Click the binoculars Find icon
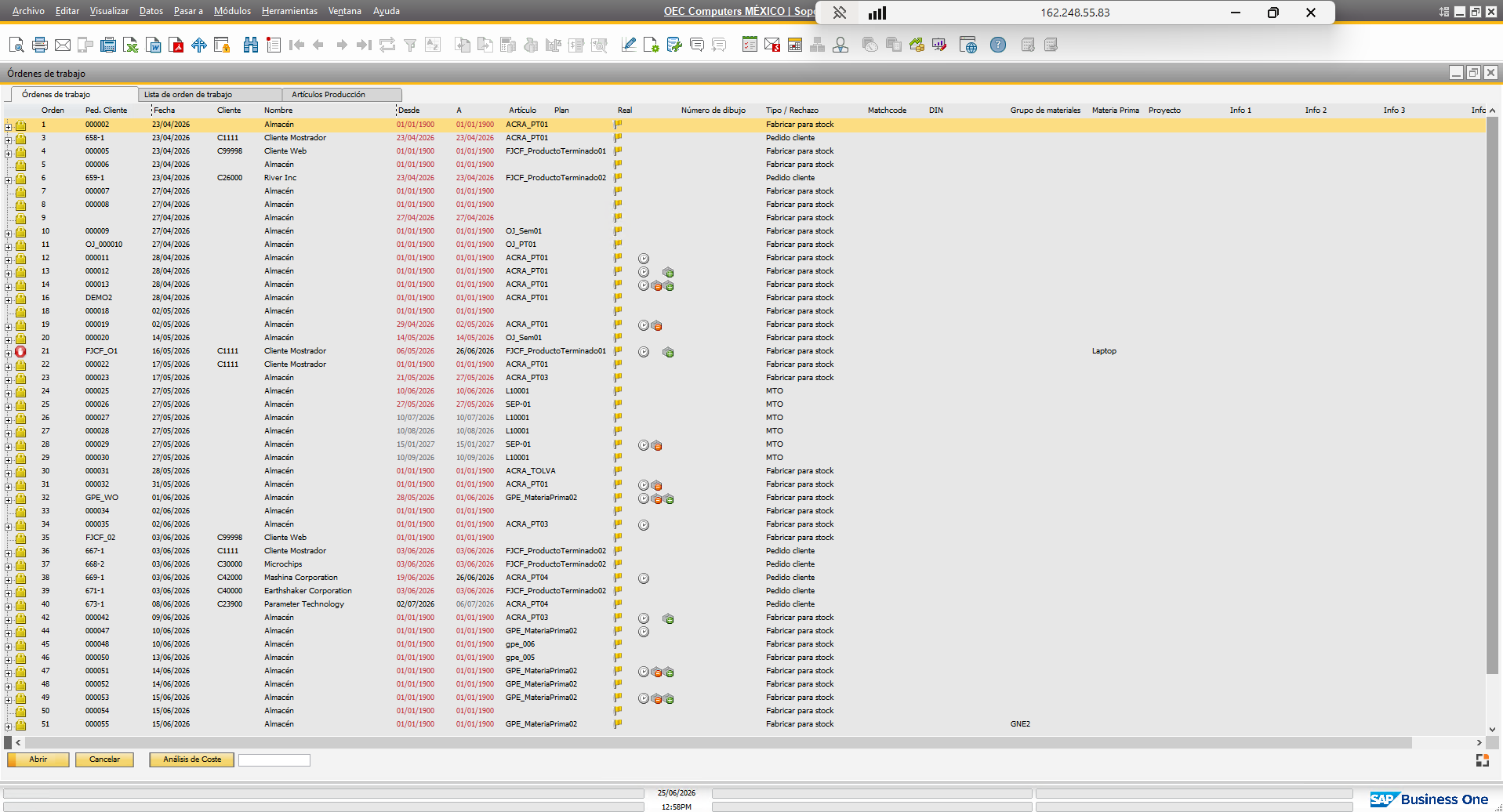This screenshot has width=1503, height=812. (x=251, y=45)
